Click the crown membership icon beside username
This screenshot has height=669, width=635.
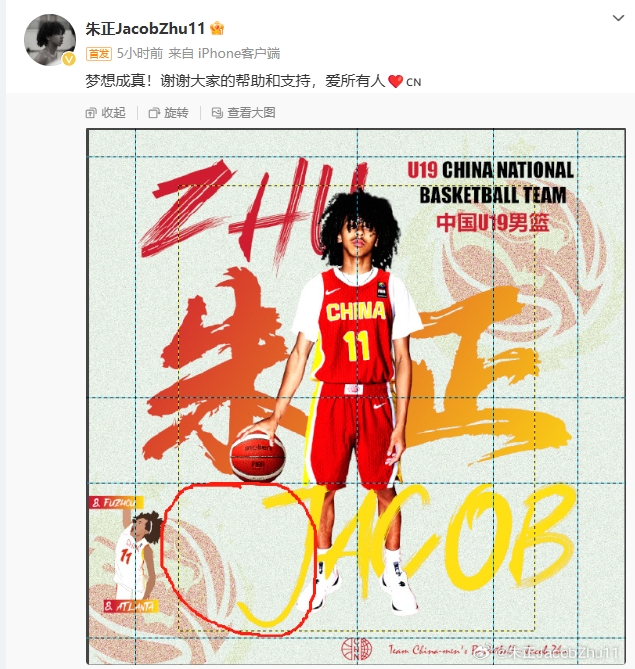(217, 29)
